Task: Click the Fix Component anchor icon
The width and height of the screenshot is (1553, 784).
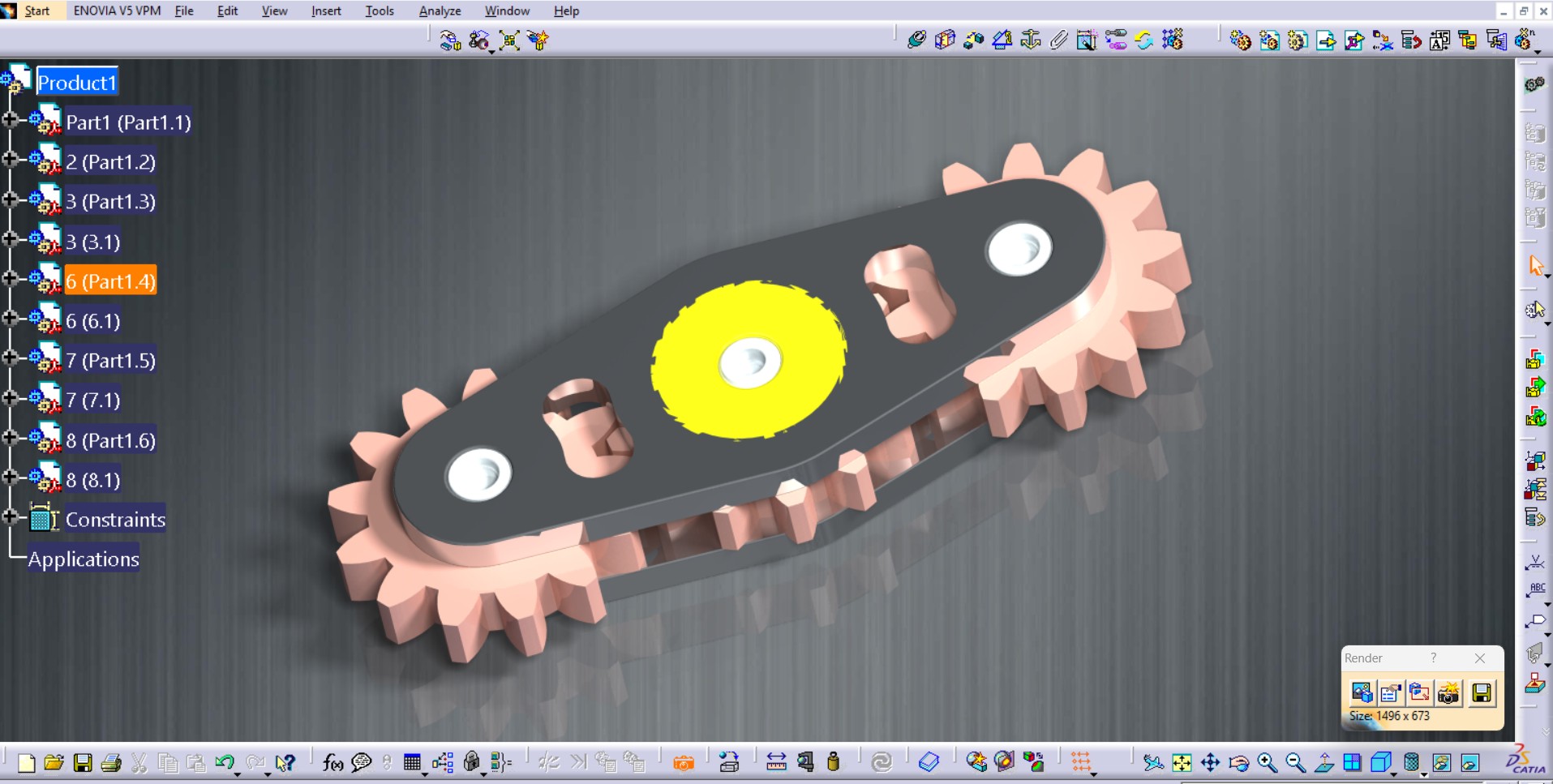Action: pyautogui.click(x=1031, y=40)
